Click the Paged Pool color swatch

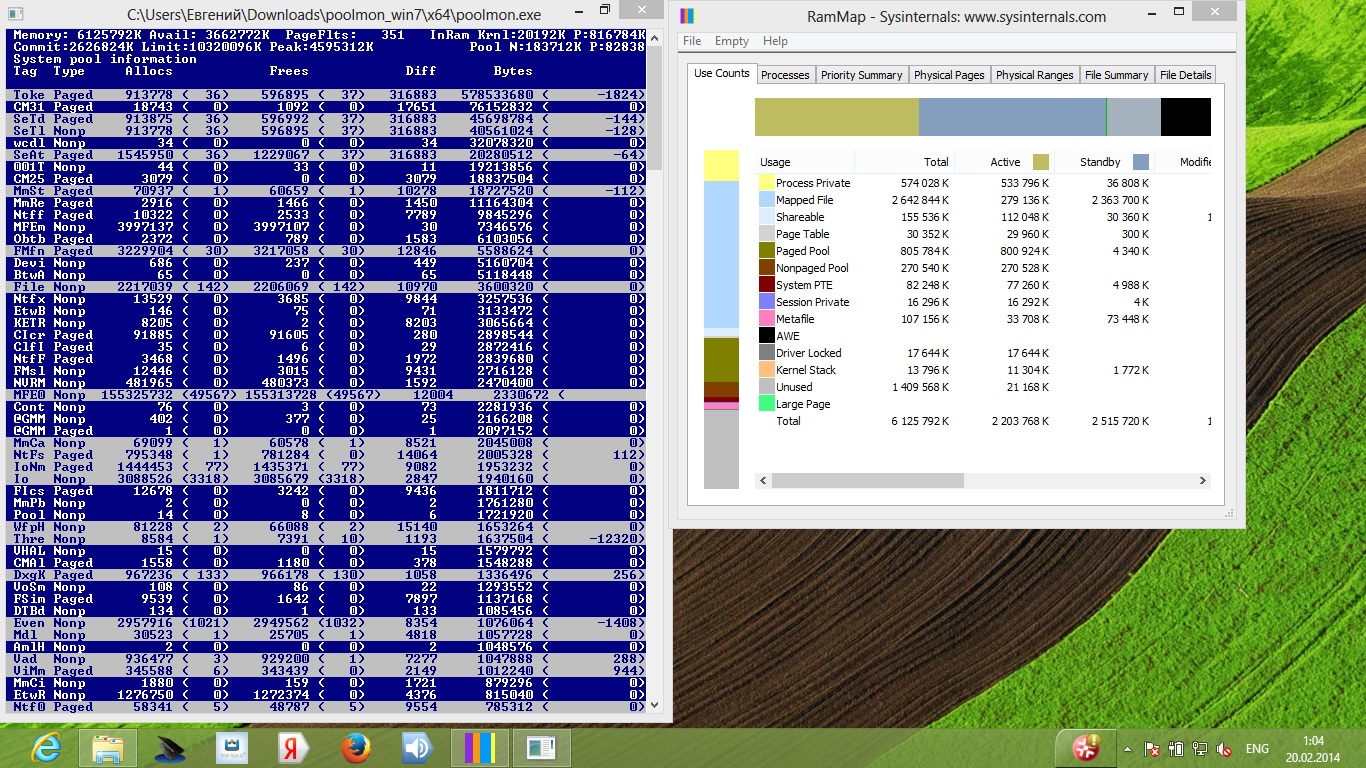pyautogui.click(x=767, y=251)
